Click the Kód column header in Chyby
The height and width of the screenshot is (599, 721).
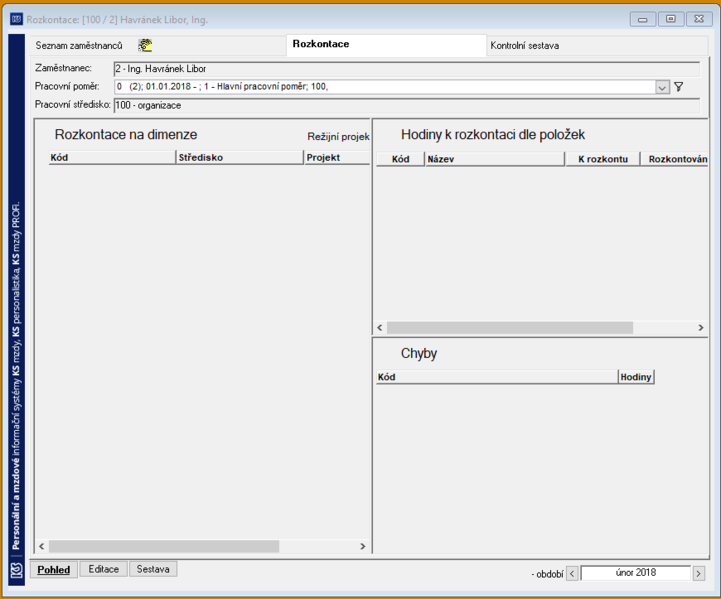[x=497, y=377]
